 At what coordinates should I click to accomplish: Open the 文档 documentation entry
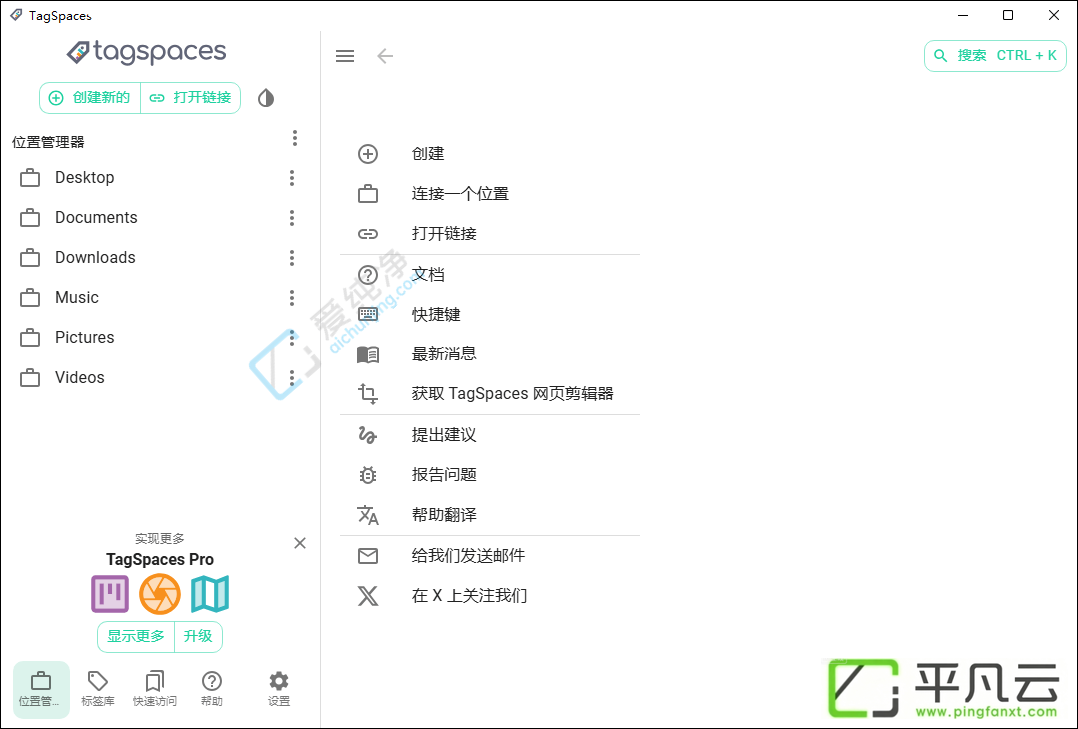[490, 274]
